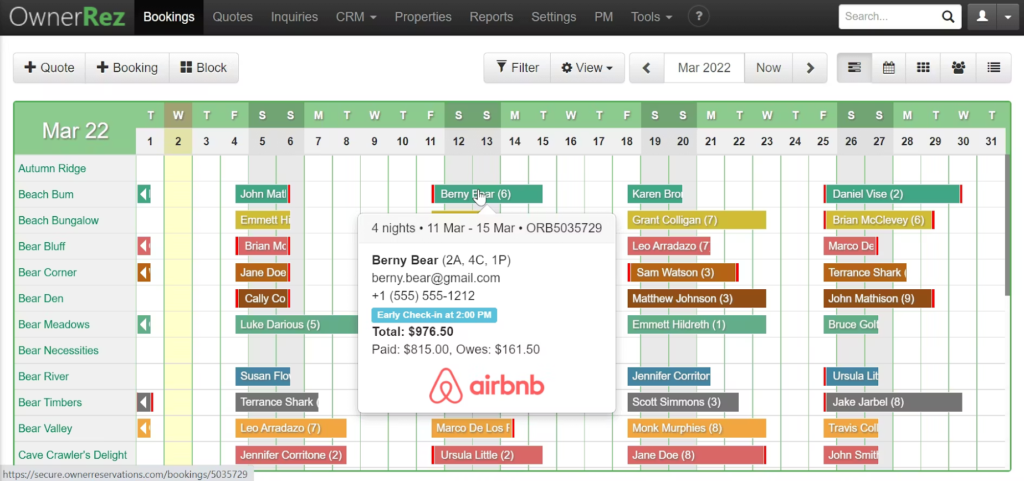The image size is (1024, 481).
Task: Go to the previous month arrow
Action: 647,68
